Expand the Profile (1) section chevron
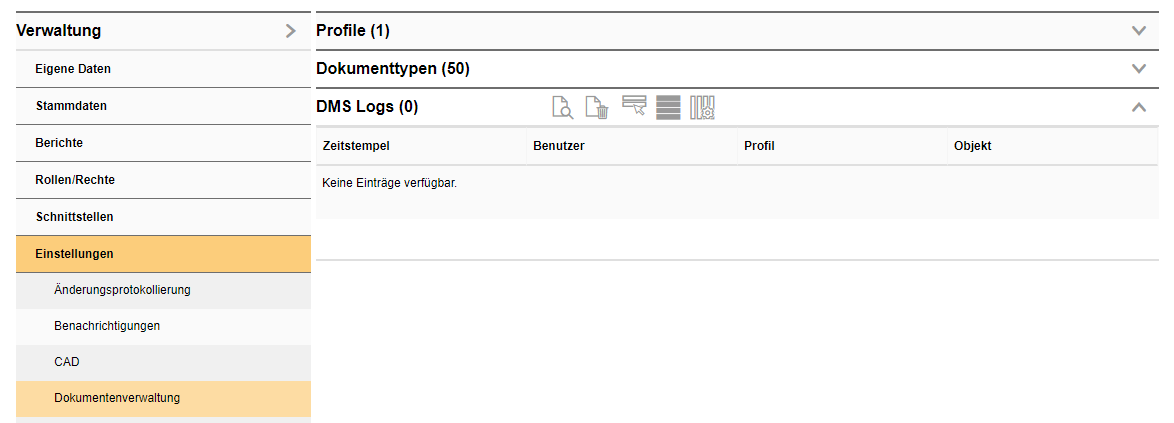 pyautogui.click(x=1139, y=31)
